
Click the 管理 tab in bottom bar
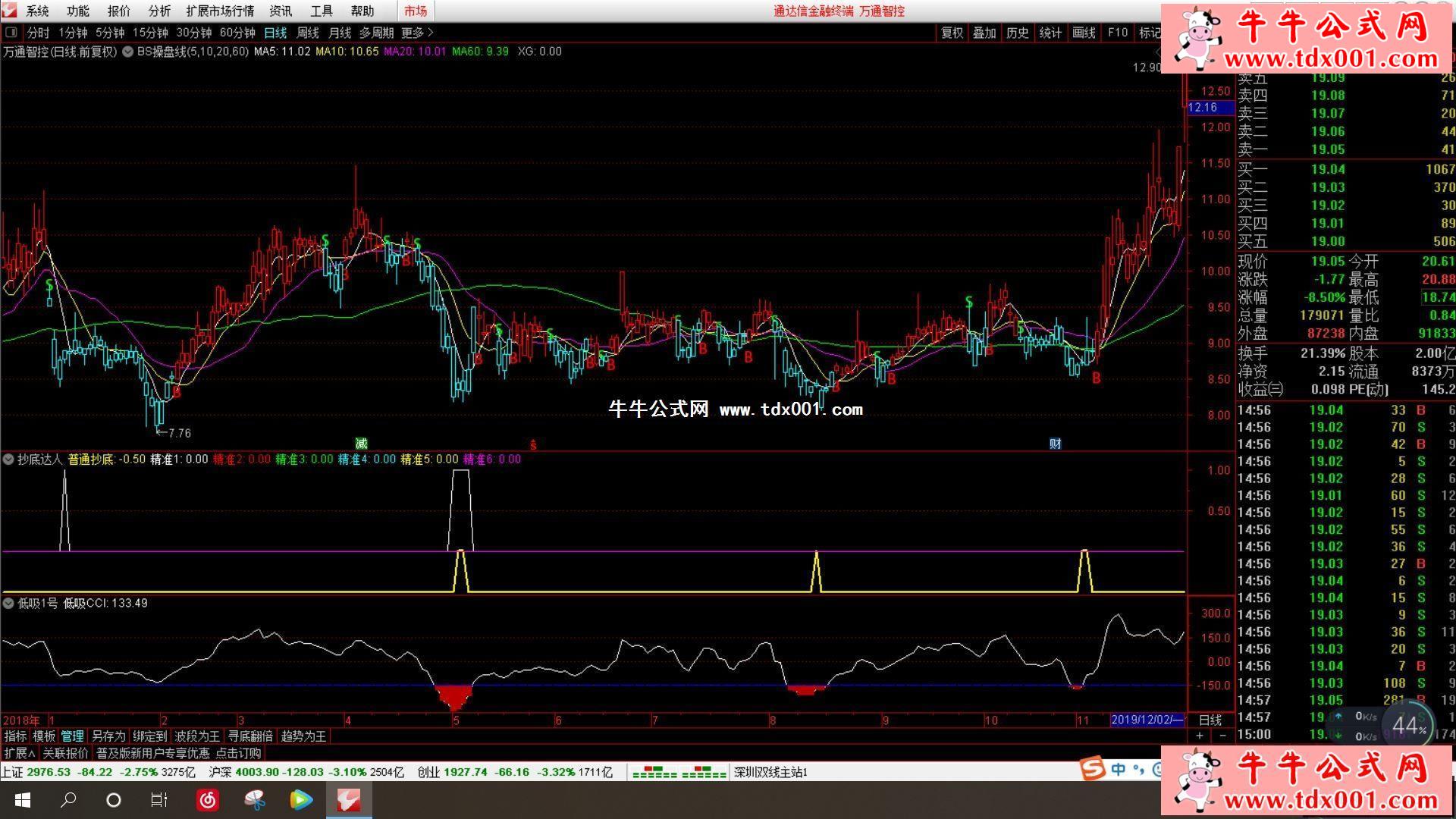[73, 736]
